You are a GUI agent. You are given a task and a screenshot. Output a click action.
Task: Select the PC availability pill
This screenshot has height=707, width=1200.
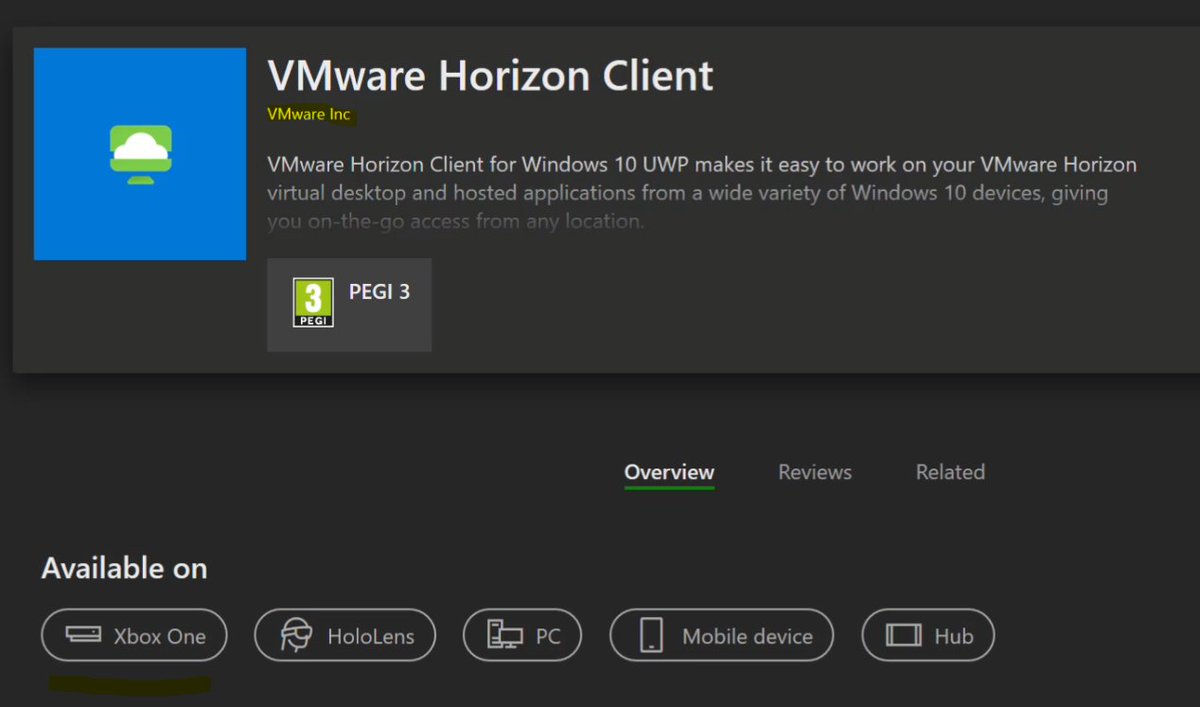point(522,635)
